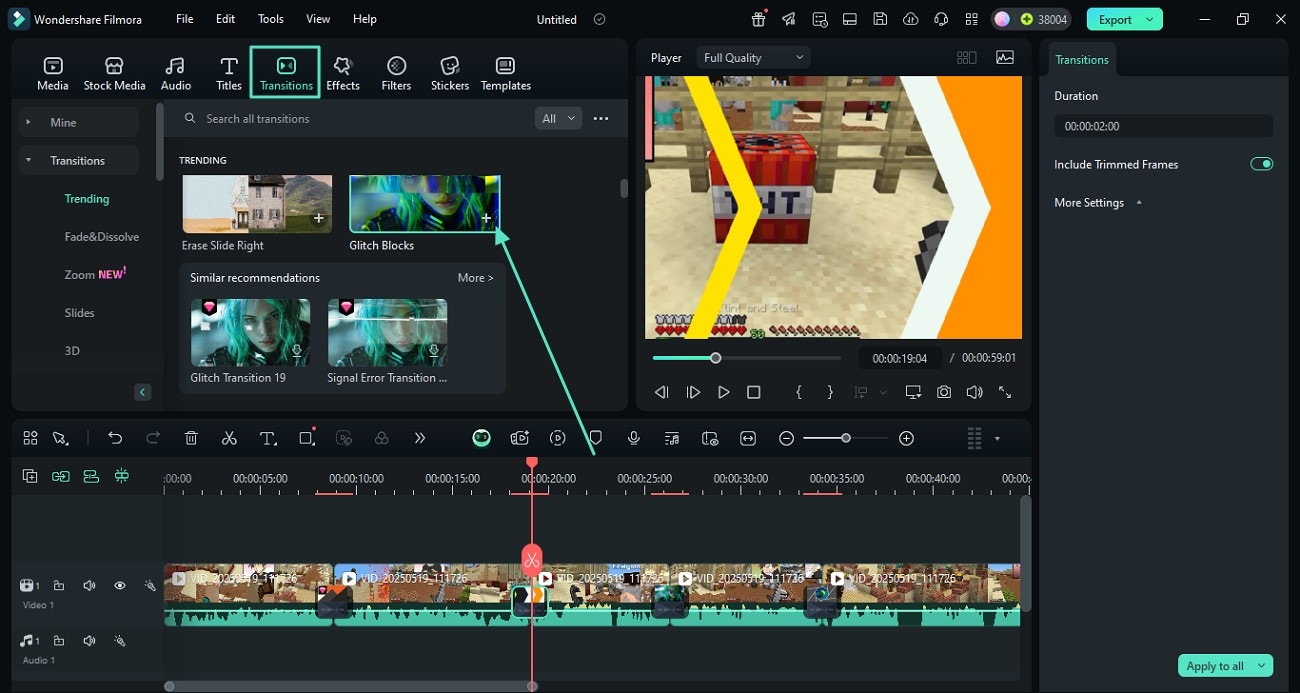Collapse the Transitions category tree
Image resolution: width=1300 pixels, height=693 pixels.
tap(28, 160)
